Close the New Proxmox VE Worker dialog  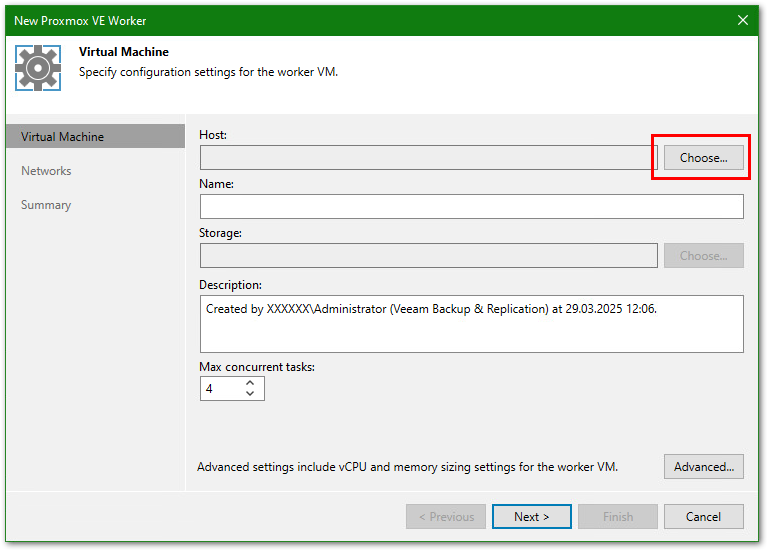[x=742, y=19]
